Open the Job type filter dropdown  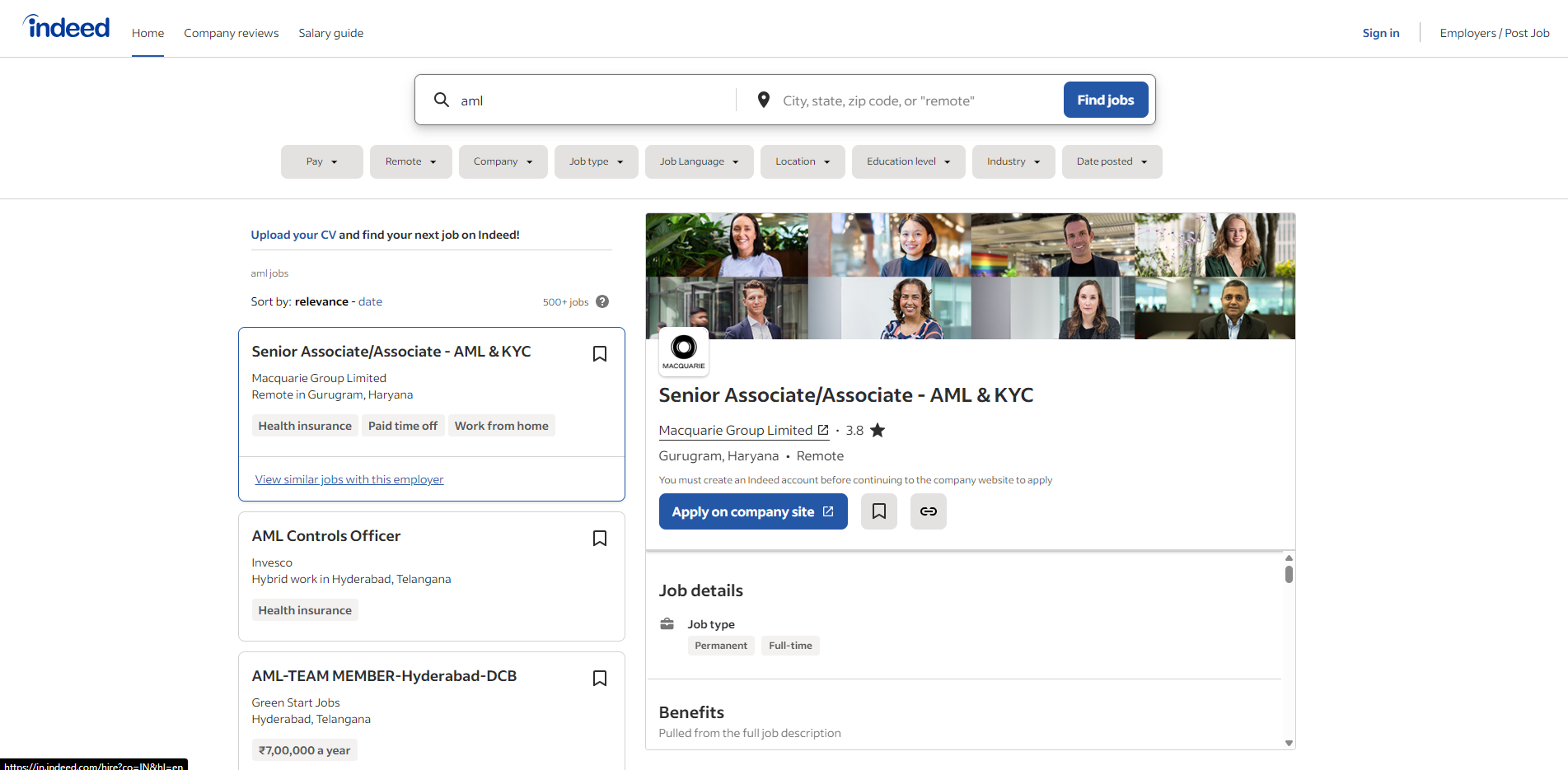pos(596,161)
